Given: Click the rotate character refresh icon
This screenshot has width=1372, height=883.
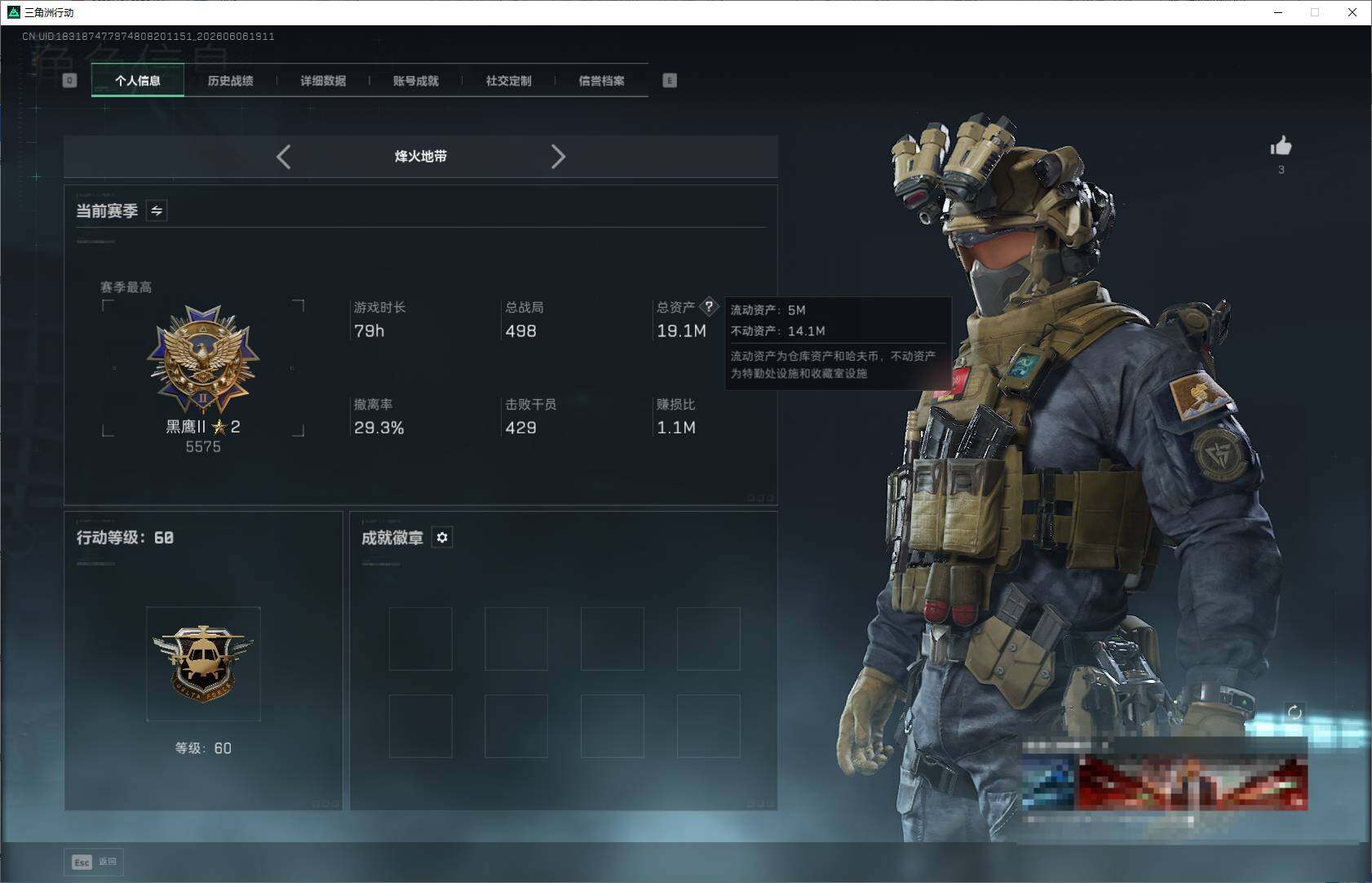Looking at the screenshot, I should (x=1295, y=712).
